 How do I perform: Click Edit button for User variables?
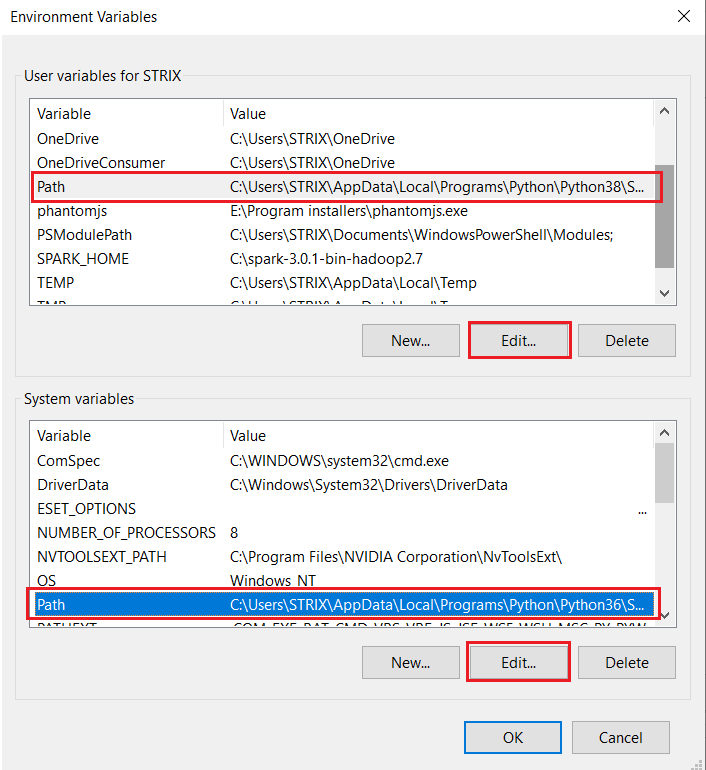pyautogui.click(x=519, y=340)
